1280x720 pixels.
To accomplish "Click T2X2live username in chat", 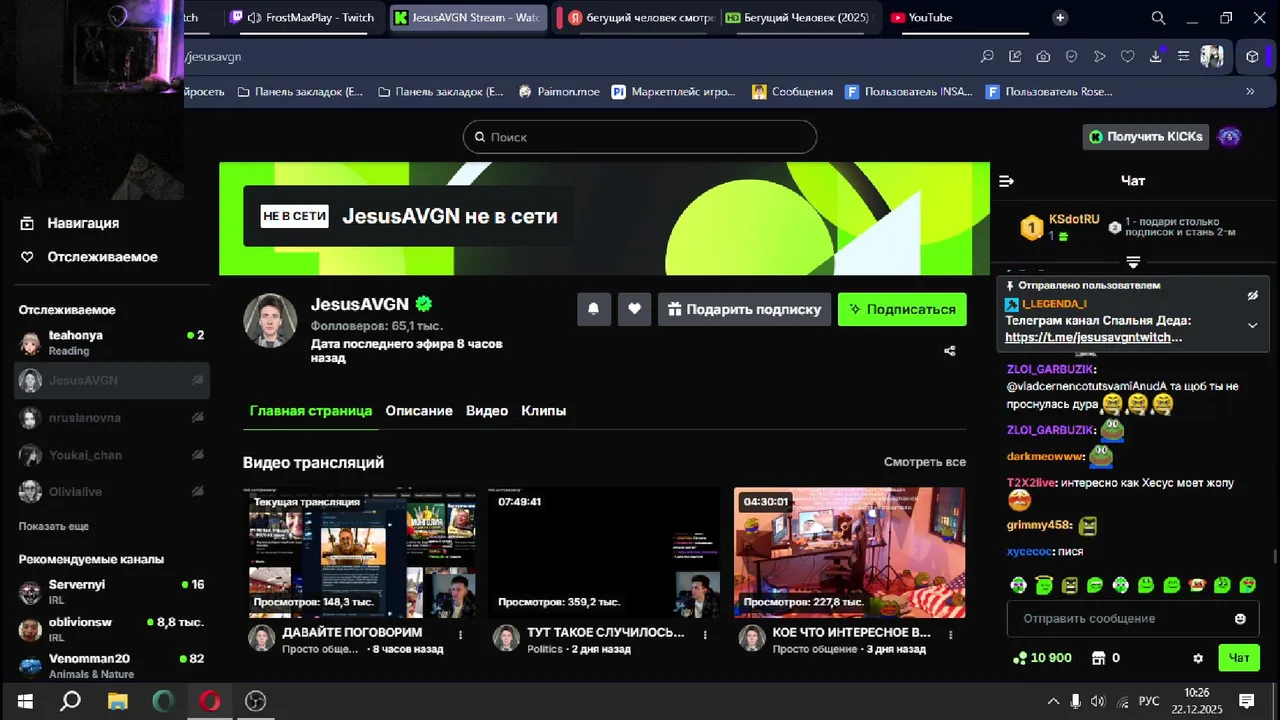I will (x=1031, y=482).
